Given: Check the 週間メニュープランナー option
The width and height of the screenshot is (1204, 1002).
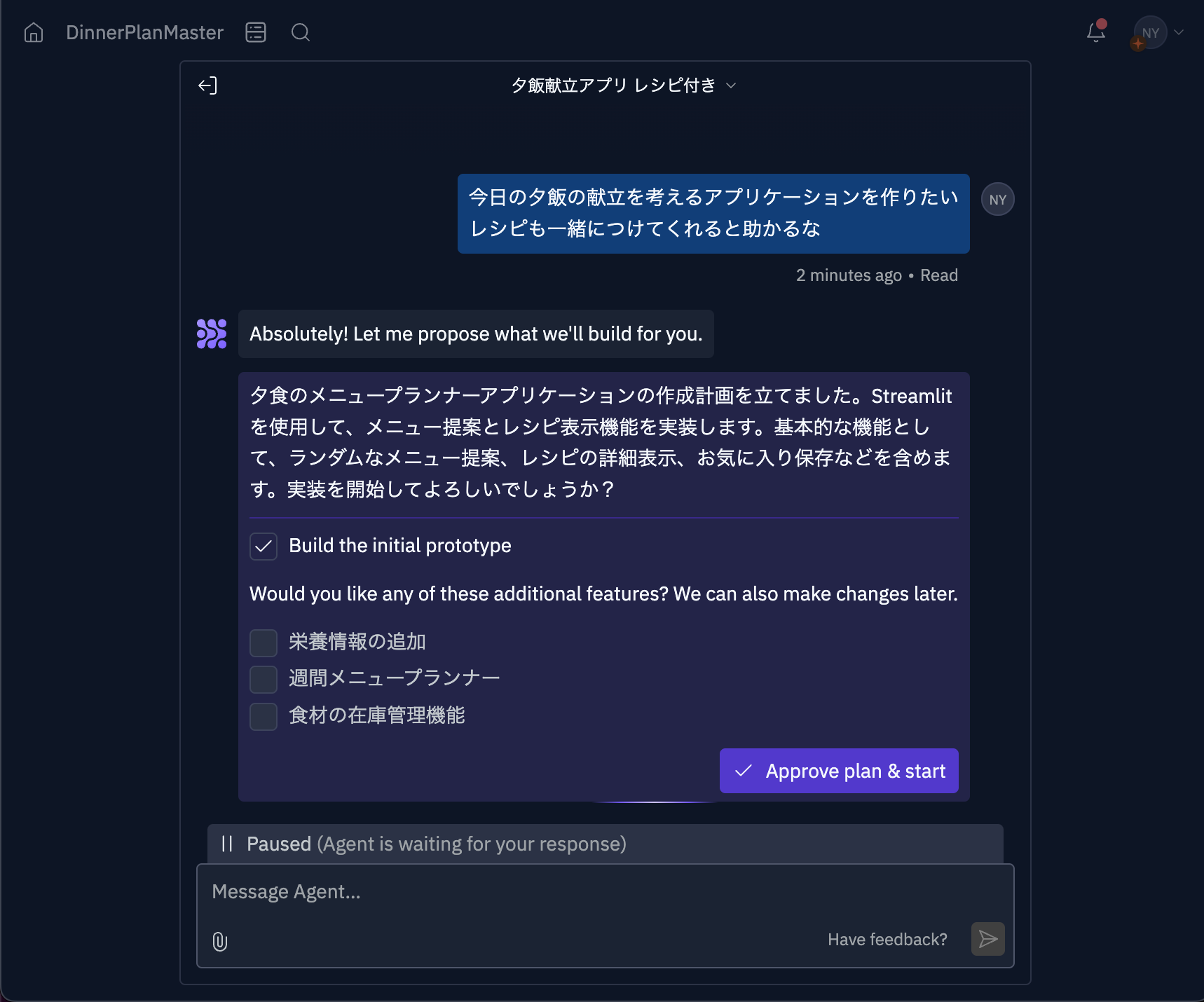Looking at the screenshot, I should [x=264, y=679].
